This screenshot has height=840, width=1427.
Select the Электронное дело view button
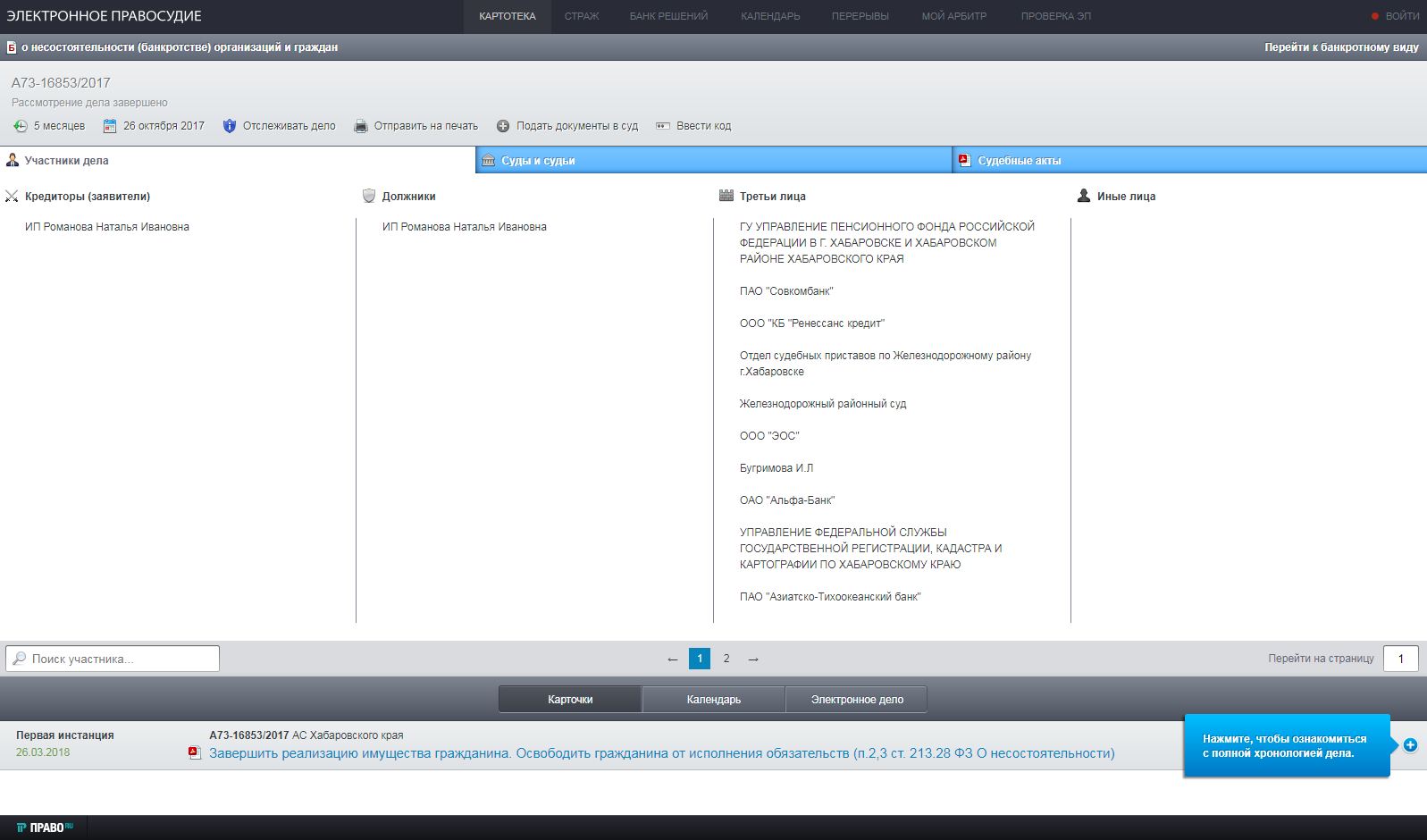pos(856,699)
